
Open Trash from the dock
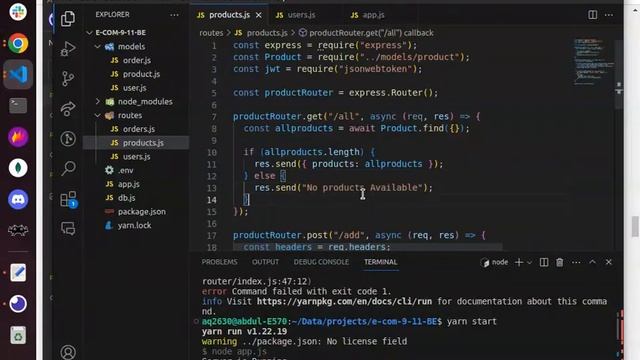18,336
